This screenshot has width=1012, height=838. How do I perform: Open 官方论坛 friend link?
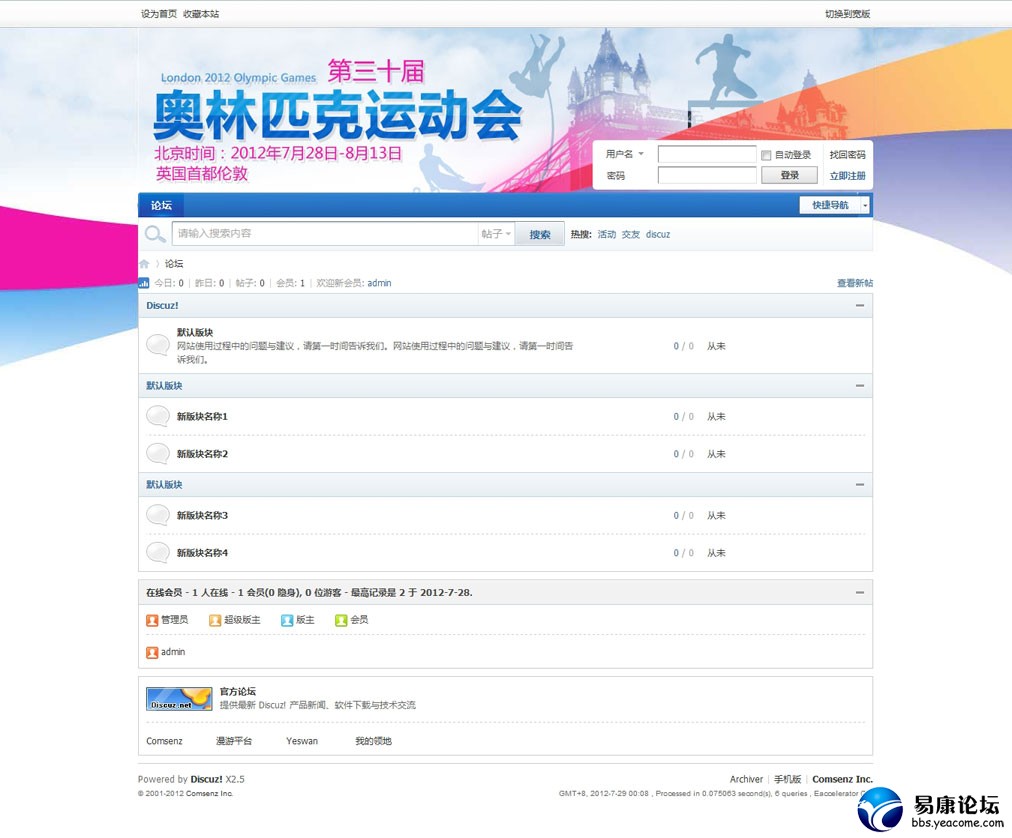pyautogui.click(x=238, y=691)
